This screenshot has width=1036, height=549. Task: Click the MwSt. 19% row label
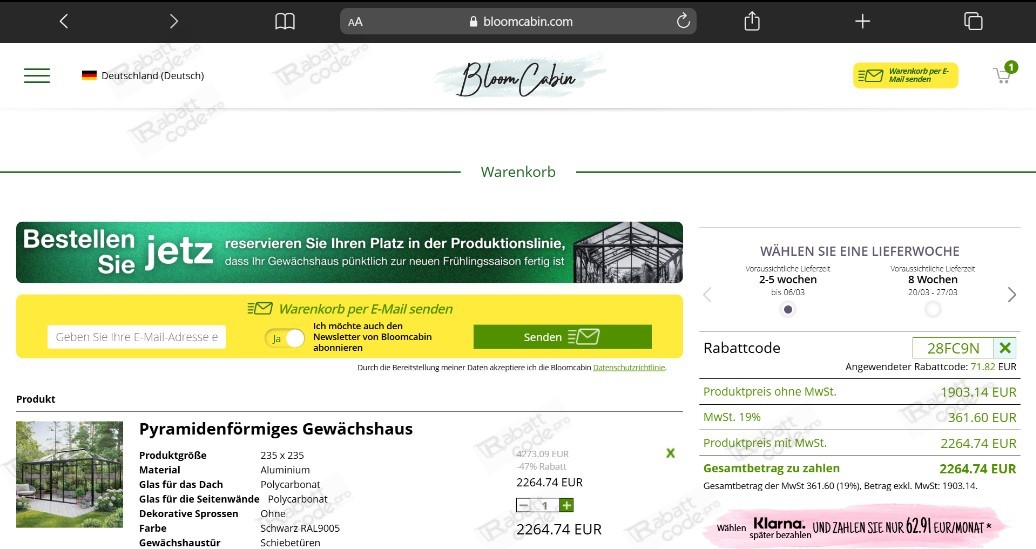(x=732, y=418)
